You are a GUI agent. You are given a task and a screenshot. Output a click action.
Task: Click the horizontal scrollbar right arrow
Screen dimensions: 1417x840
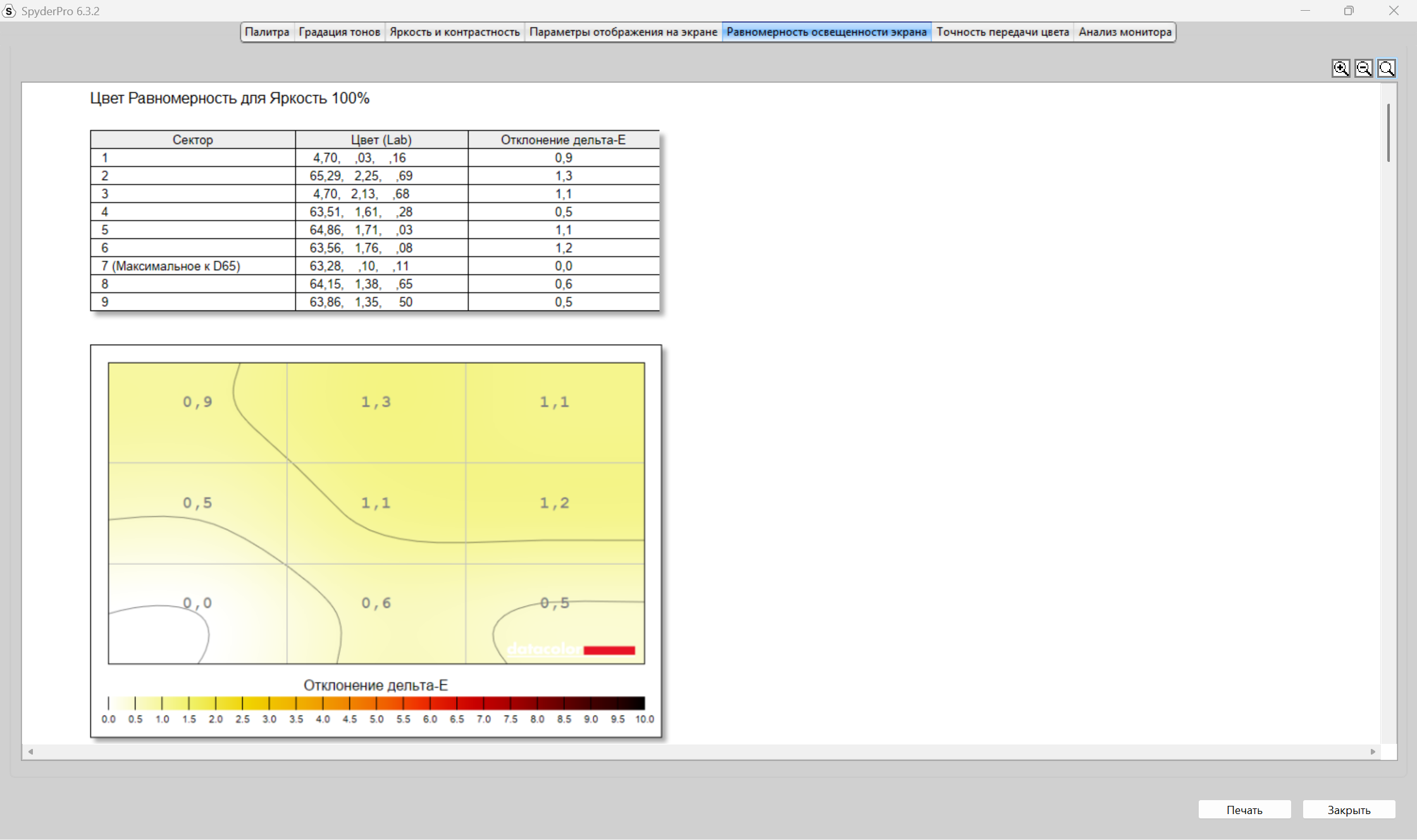(x=1373, y=751)
